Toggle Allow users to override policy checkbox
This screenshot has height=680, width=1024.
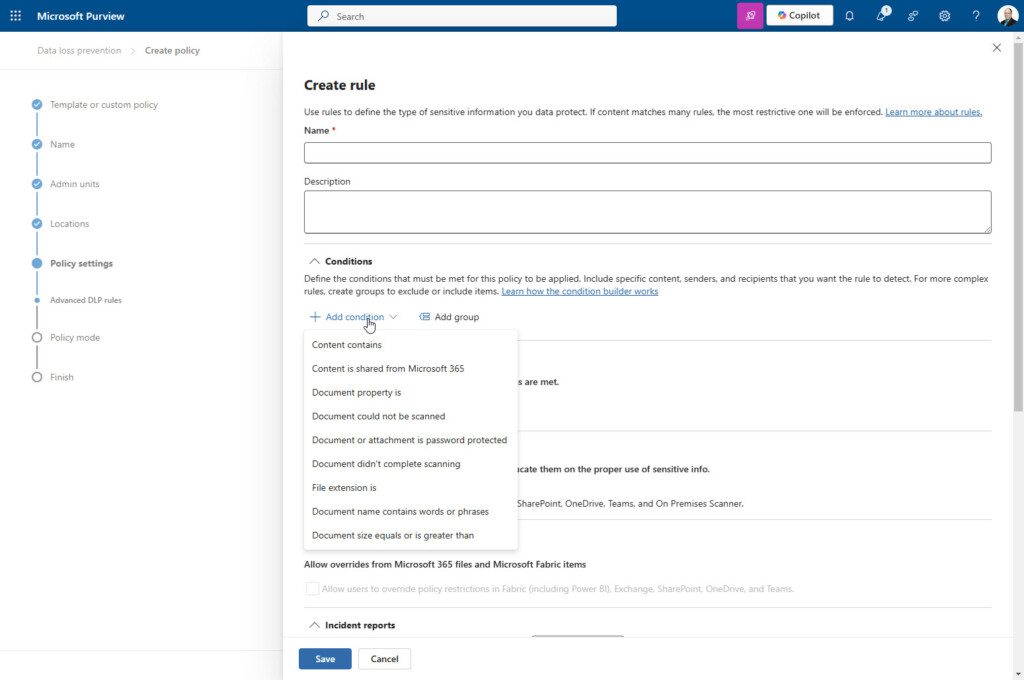pyautogui.click(x=313, y=589)
